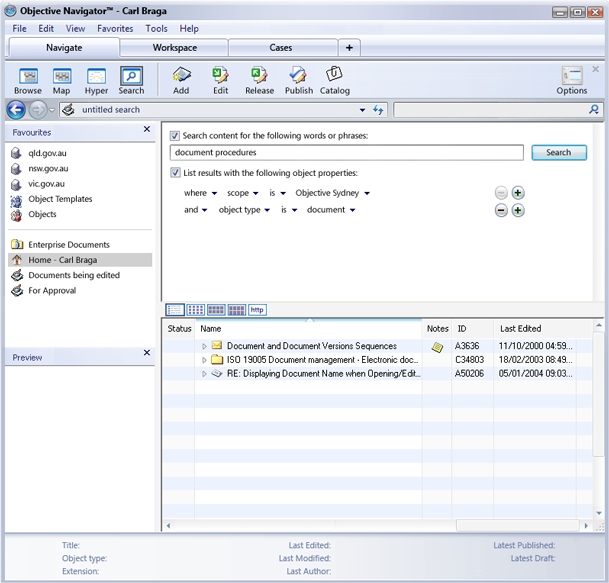609x583 pixels.
Task: Switch to the Cases tab
Action: [x=281, y=48]
